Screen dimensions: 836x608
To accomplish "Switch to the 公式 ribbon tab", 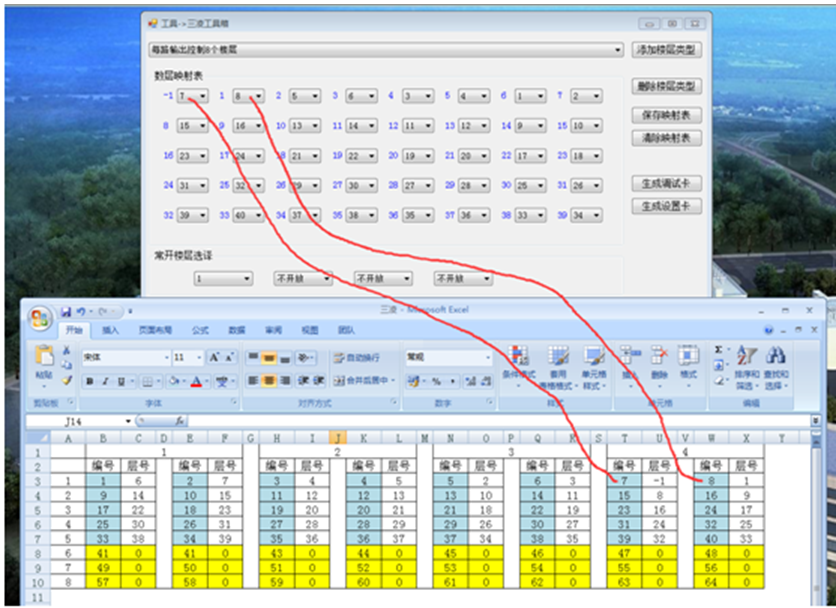I will pyautogui.click(x=200, y=331).
